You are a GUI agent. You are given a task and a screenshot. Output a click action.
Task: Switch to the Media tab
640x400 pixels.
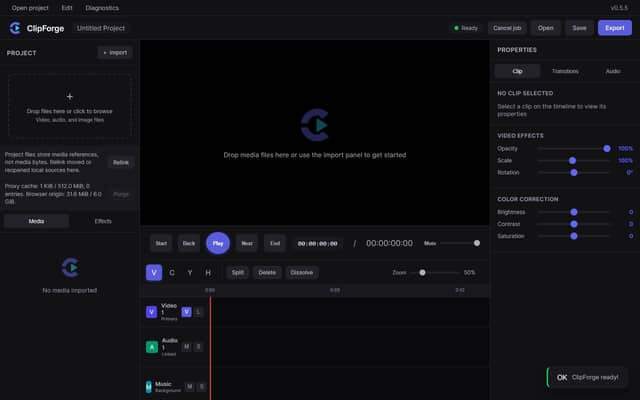pyautogui.click(x=36, y=221)
